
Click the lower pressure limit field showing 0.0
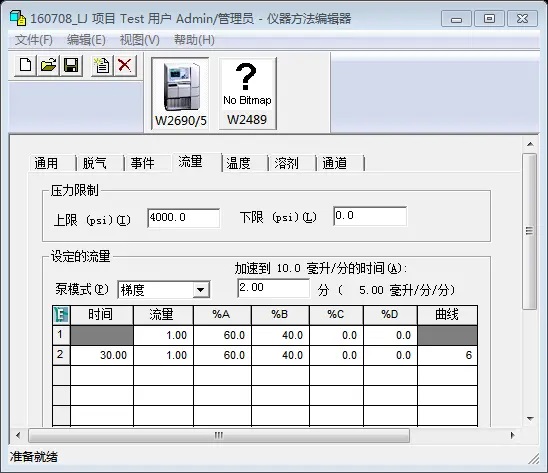(370, 216)
